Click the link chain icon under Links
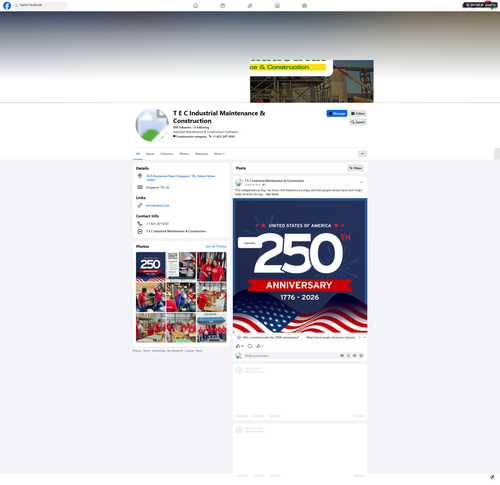 [x=140, y=205]
